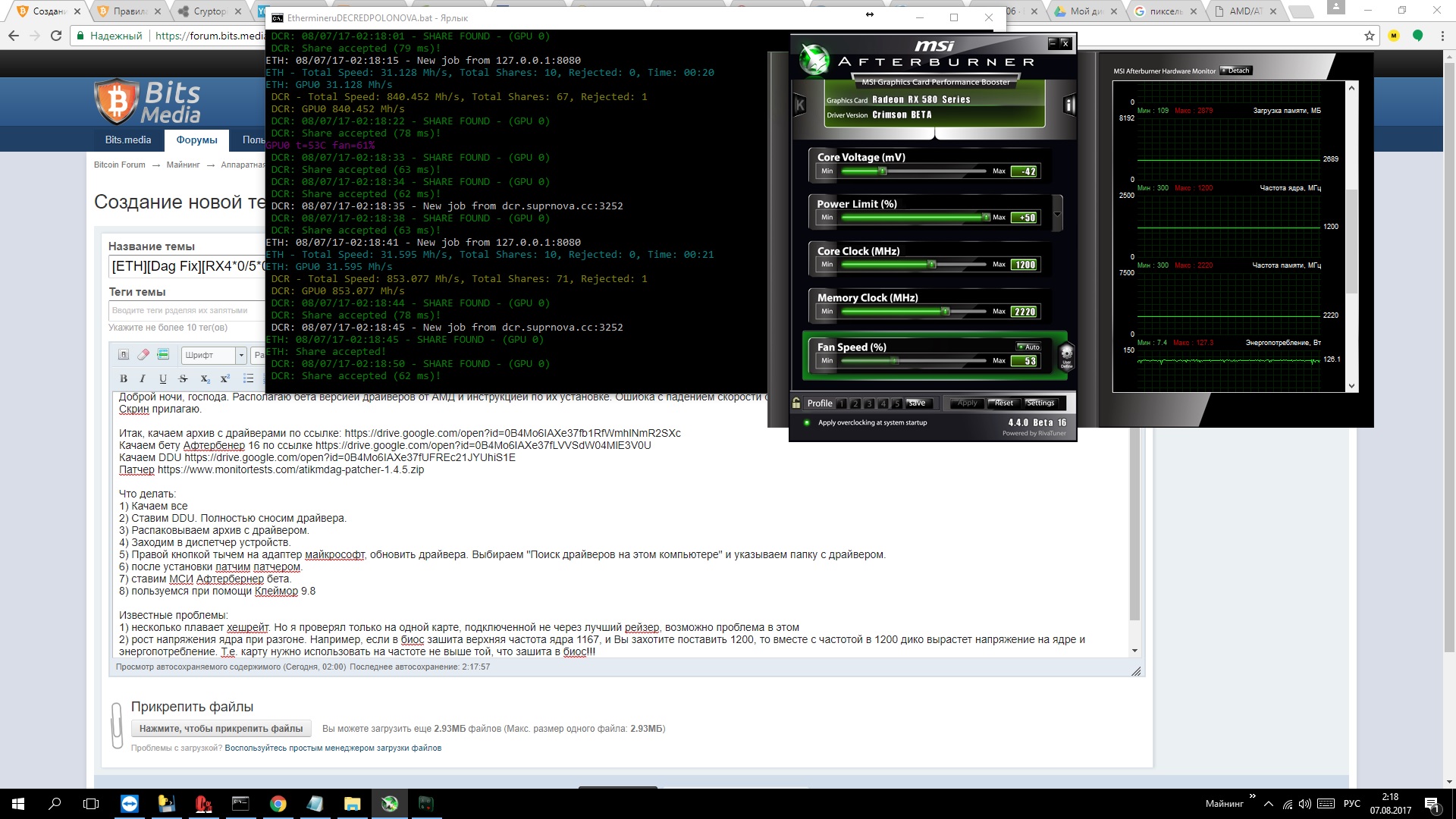Click into the Теги темы tags field
The width and height of the screenshot is (1456, 819).
coord(186,310)
